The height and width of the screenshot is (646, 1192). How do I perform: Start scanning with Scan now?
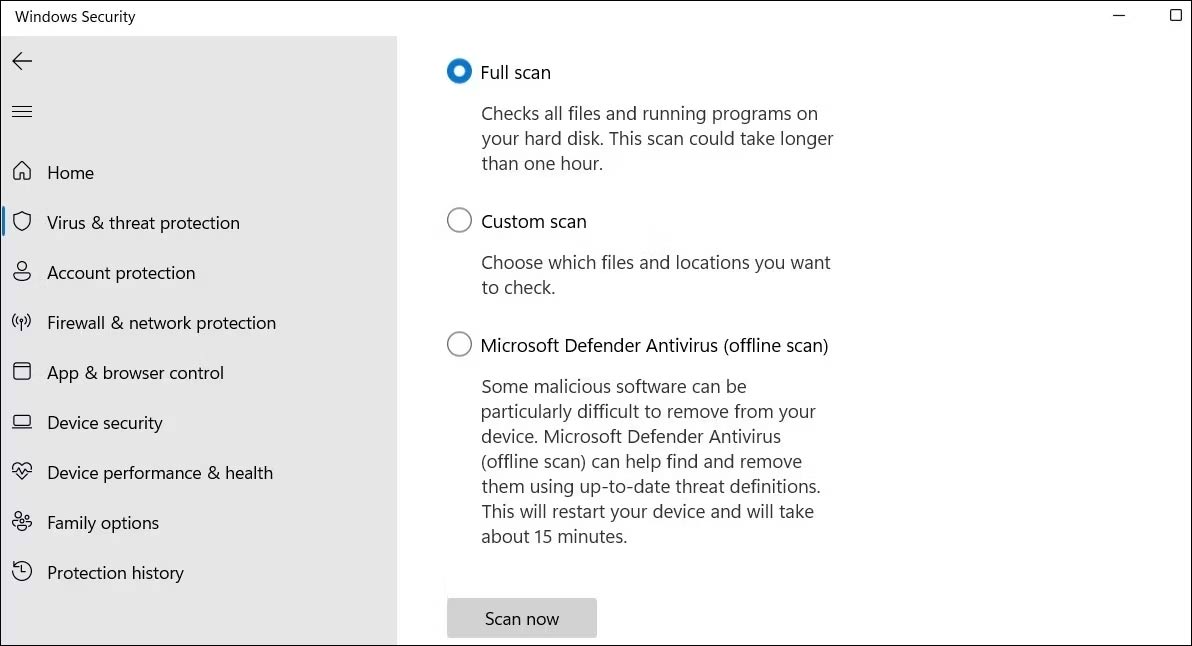click(x=521, y=618)
